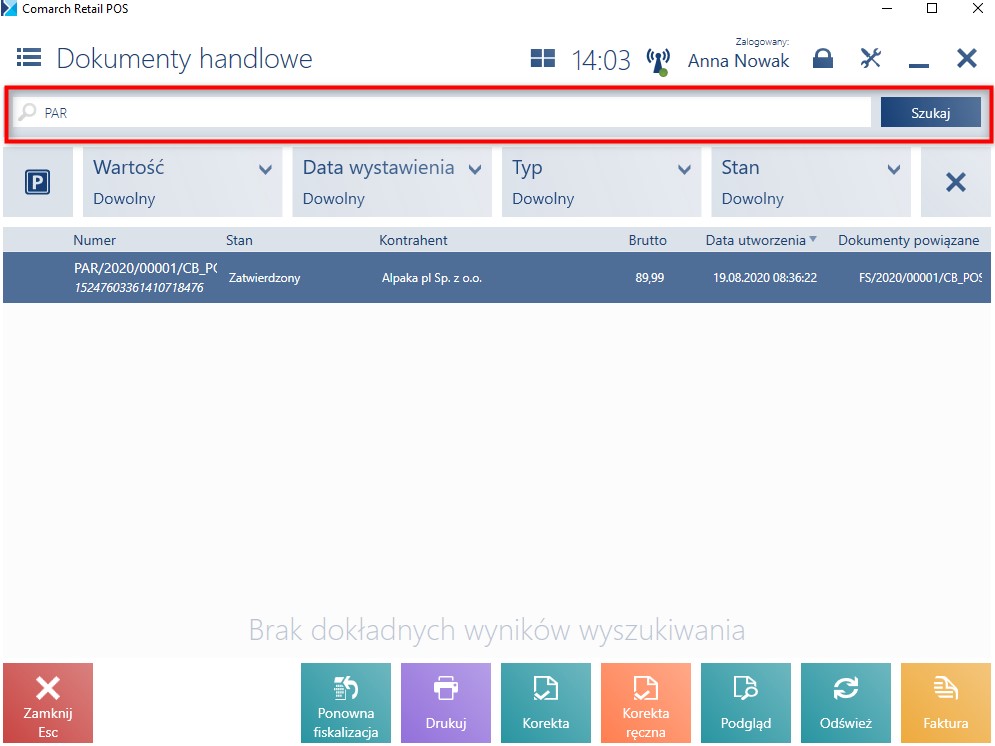Click the Zatwierdzony status cell
The height and width of the screenshot is (746, 995).
pos(264,278)
